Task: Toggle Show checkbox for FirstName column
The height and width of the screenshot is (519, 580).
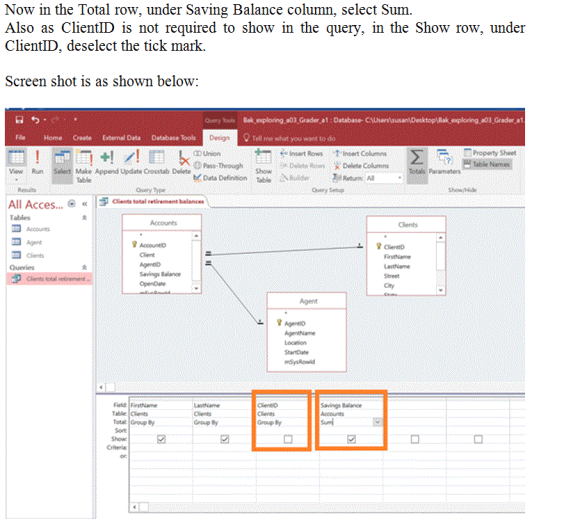Action: 161,439
